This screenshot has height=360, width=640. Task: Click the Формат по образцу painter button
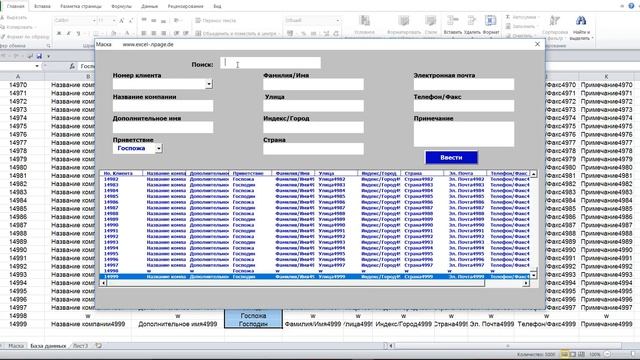click(24, 36)
